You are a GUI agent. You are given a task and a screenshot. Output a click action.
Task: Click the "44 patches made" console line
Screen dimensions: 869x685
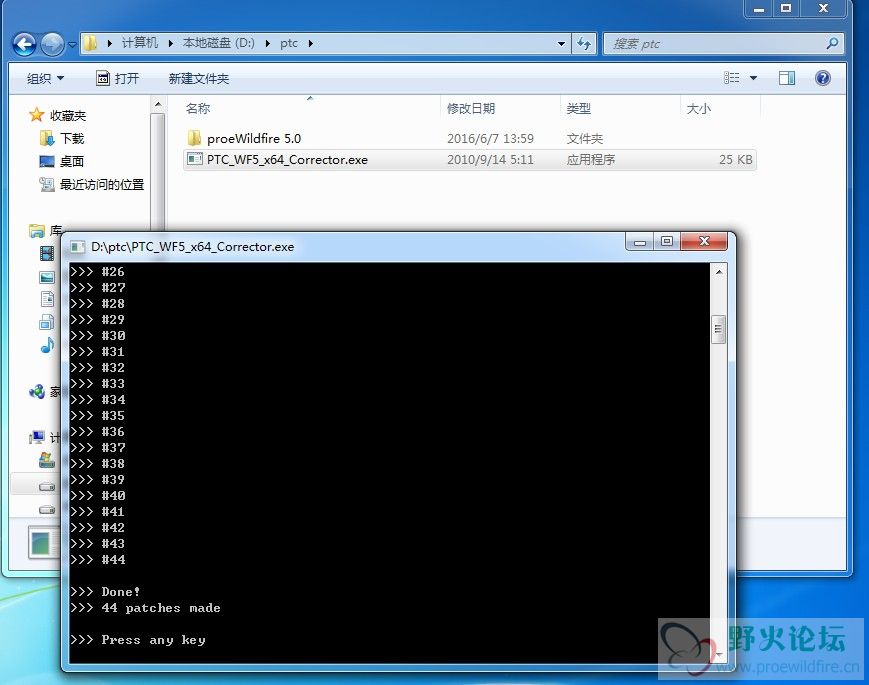[x=161, y=608]
